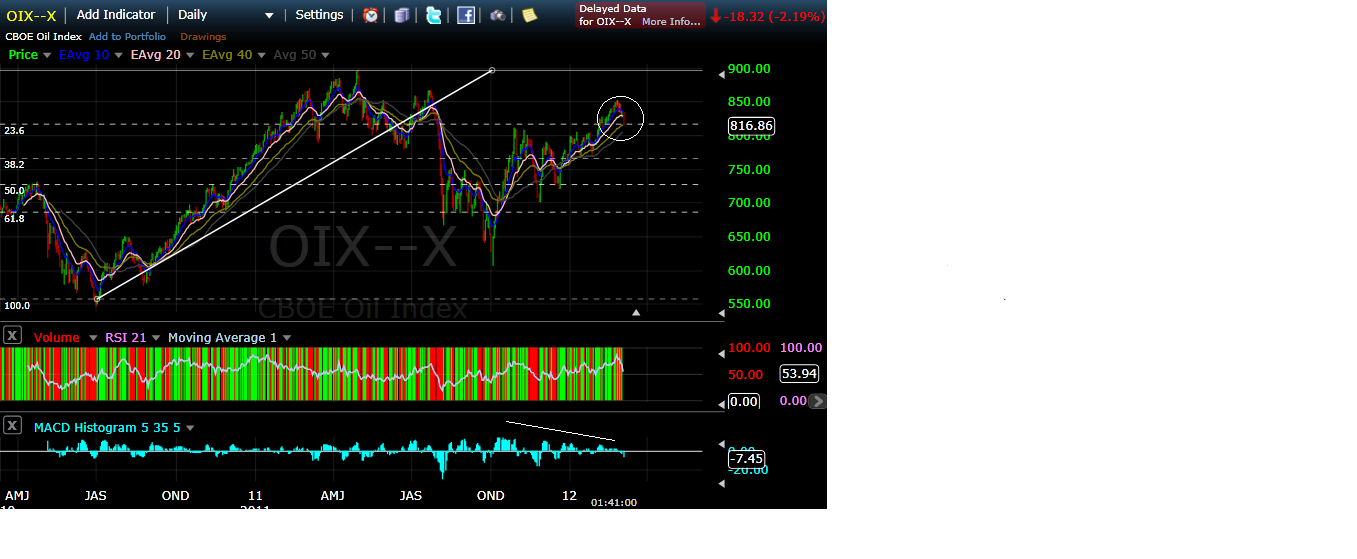1357x559 pixels.
Task: Click the red down-arrow next to -18.32
Action: pos(716,17)
